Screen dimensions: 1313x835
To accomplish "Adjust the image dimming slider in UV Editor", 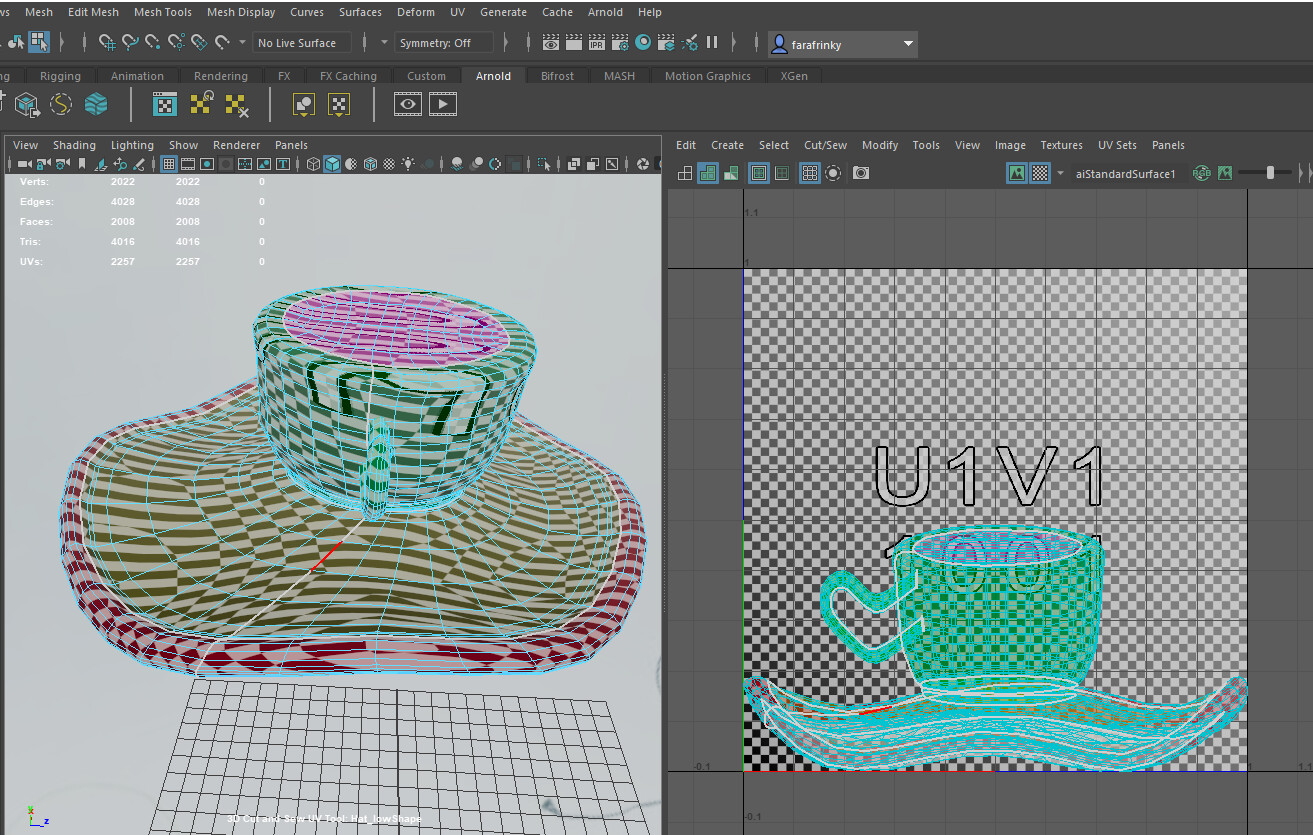I will (1270, 172).
